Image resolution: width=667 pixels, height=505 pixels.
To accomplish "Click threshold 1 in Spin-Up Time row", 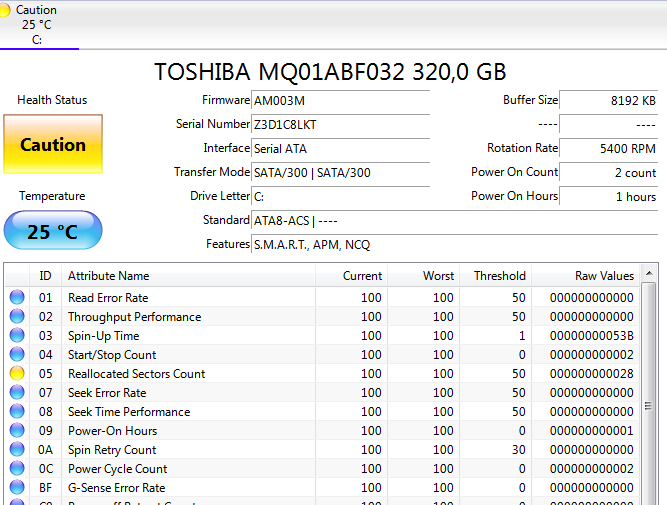I will tap(522, 336).
